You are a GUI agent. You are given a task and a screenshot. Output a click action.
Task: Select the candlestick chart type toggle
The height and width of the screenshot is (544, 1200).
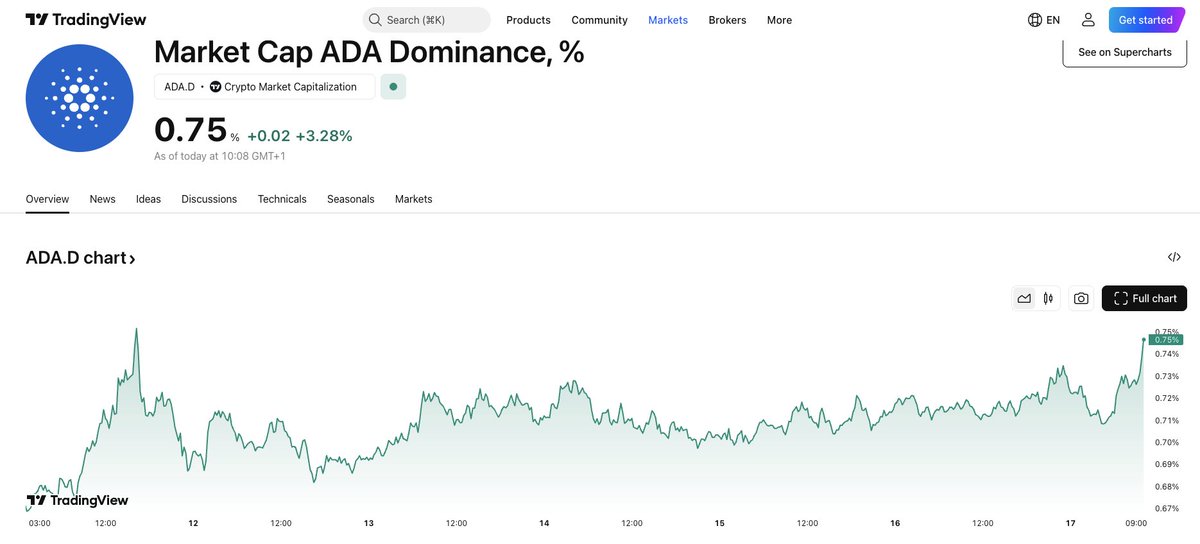pos(1049,298)
